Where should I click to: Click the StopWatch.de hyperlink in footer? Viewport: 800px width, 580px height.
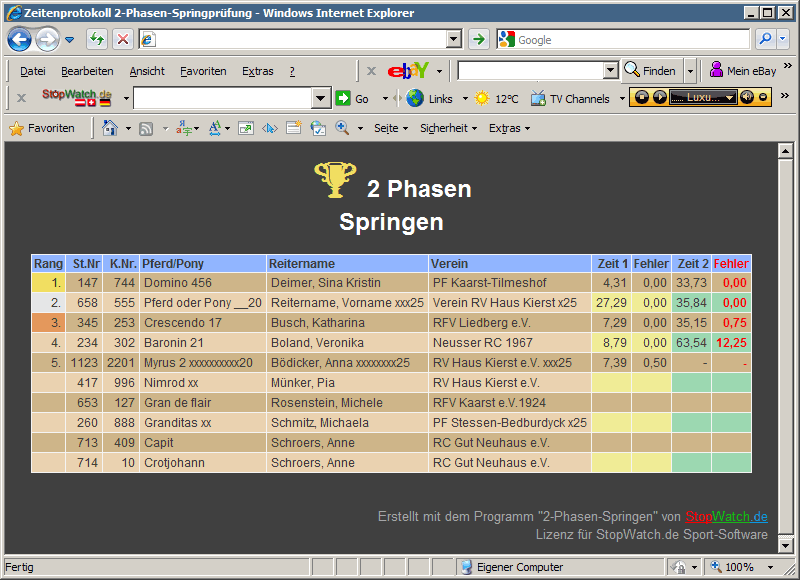coord(727,516)
